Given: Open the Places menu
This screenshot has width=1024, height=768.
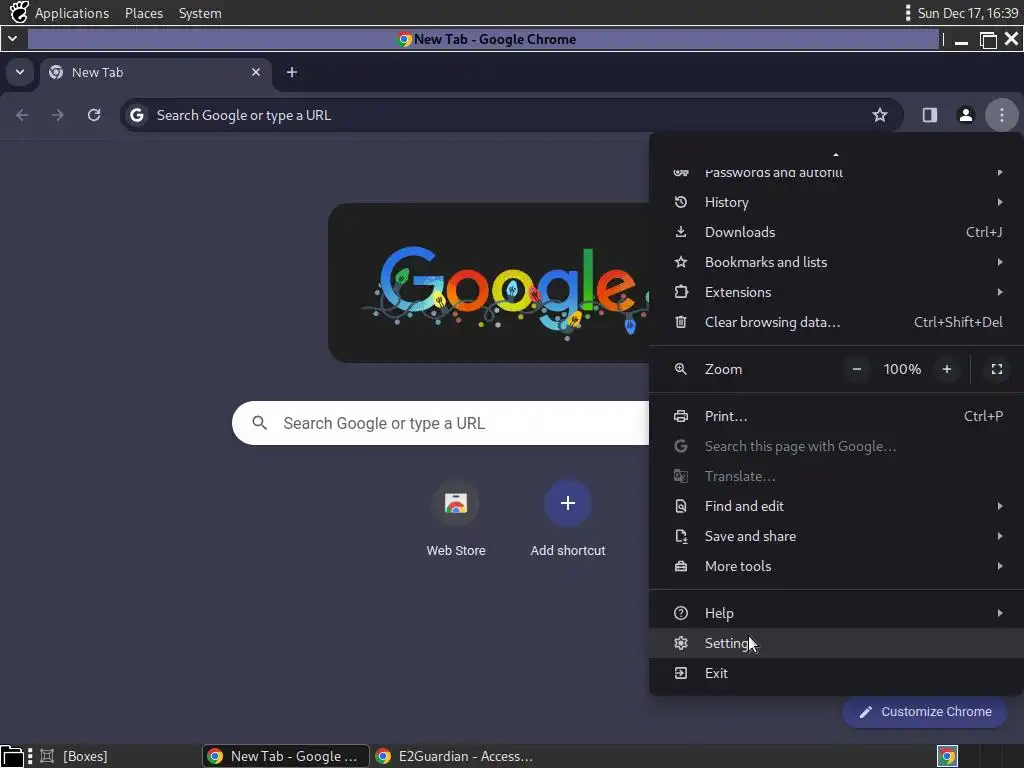Looking at the screenshot, I should (x=144, y=13).
